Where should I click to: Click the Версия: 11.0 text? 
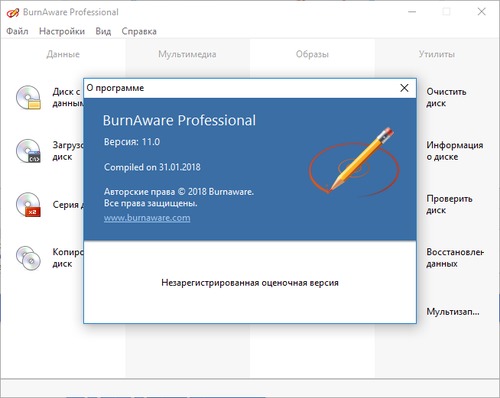[132, 142]
